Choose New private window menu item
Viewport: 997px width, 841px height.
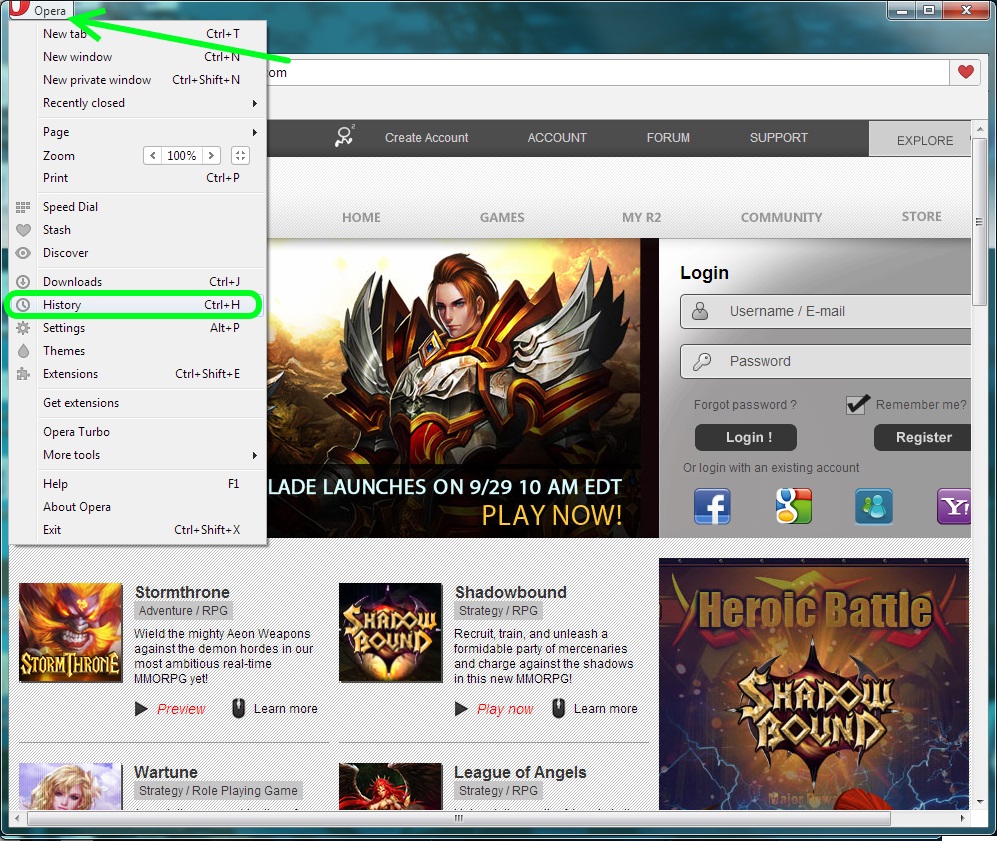click(x=97, y=80)
